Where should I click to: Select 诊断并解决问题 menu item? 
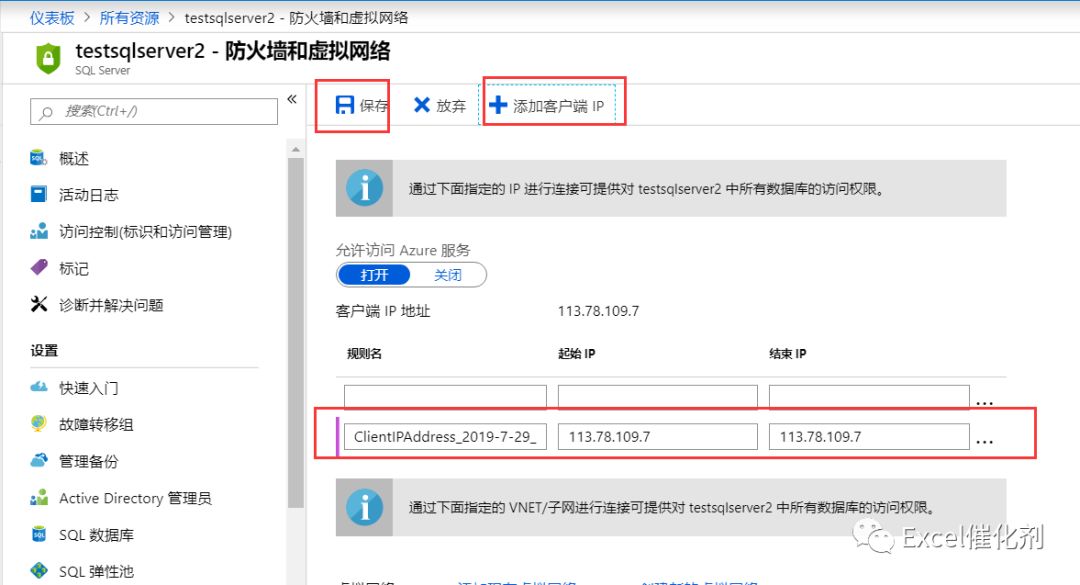[x=111, y=305]
